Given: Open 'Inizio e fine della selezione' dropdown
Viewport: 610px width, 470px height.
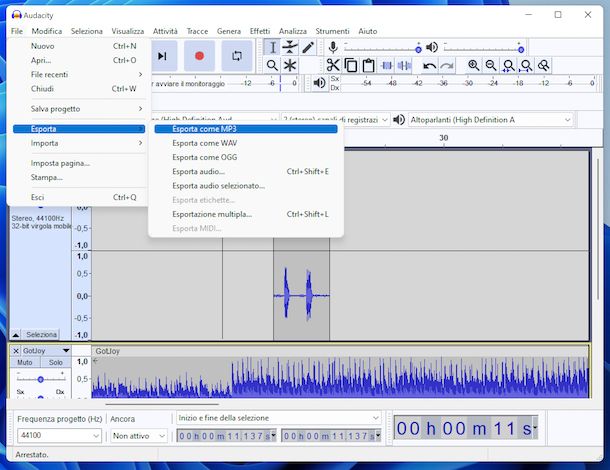Looking at the screenshot, I should (279, 418).
